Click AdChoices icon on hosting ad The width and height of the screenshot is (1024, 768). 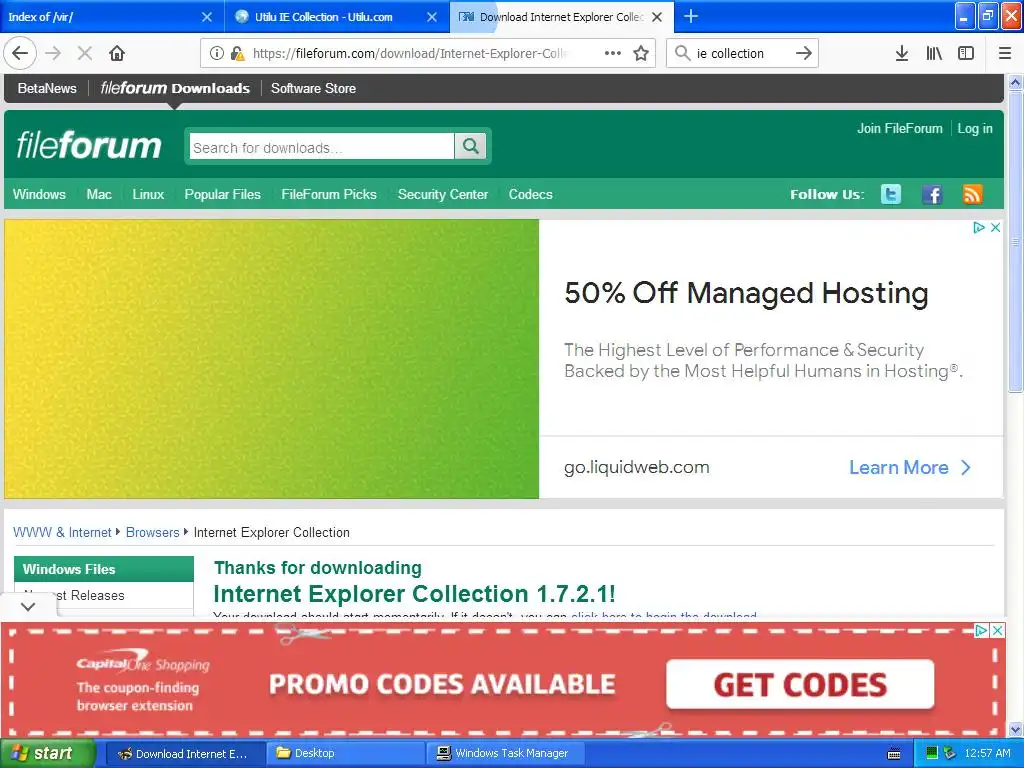click(979, 227)
